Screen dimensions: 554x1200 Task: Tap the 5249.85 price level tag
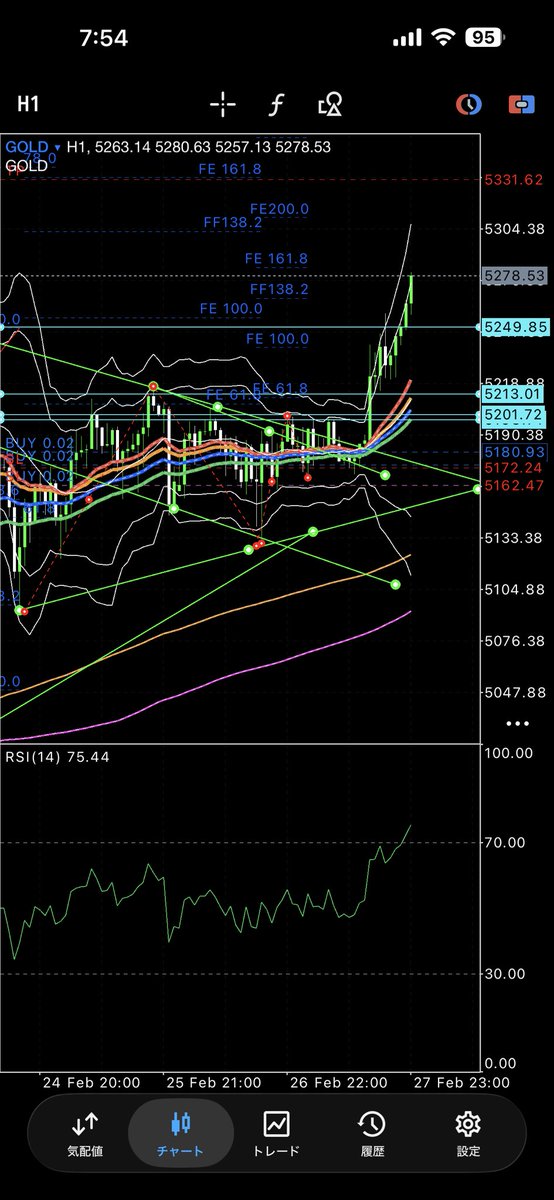tap(515, 327)
